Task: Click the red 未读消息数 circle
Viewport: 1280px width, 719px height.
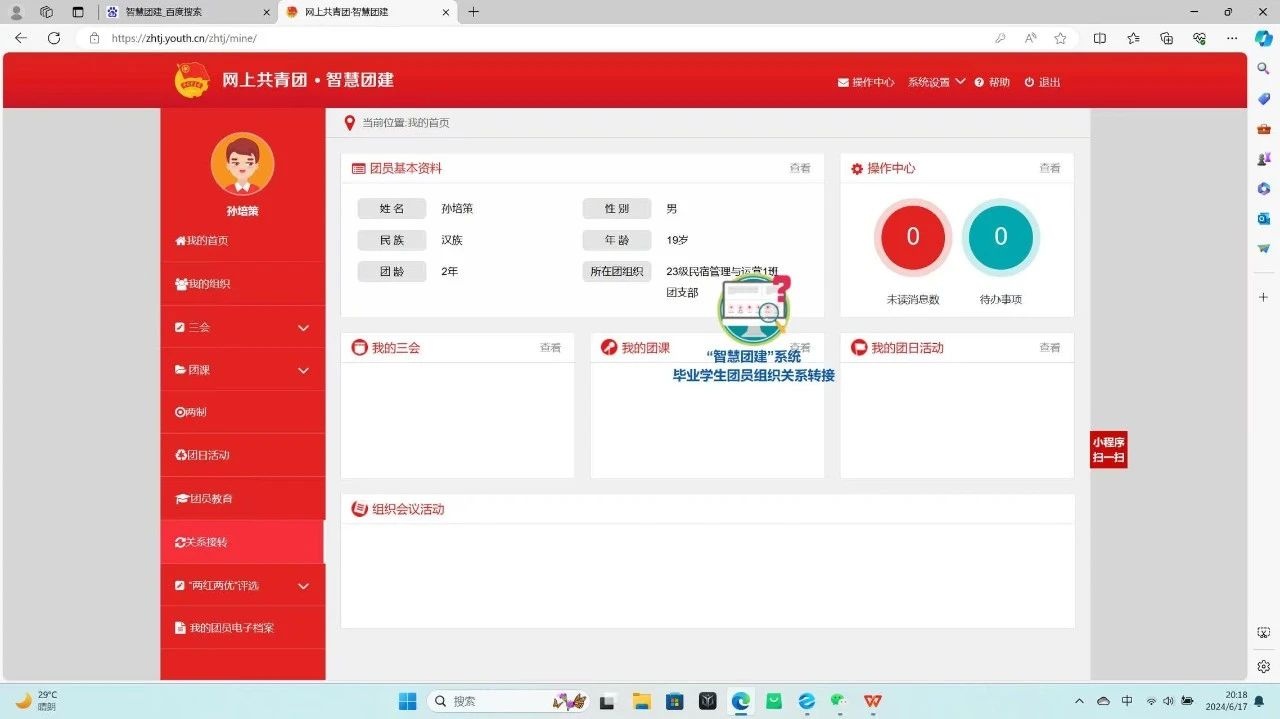Action: (913, 237)
